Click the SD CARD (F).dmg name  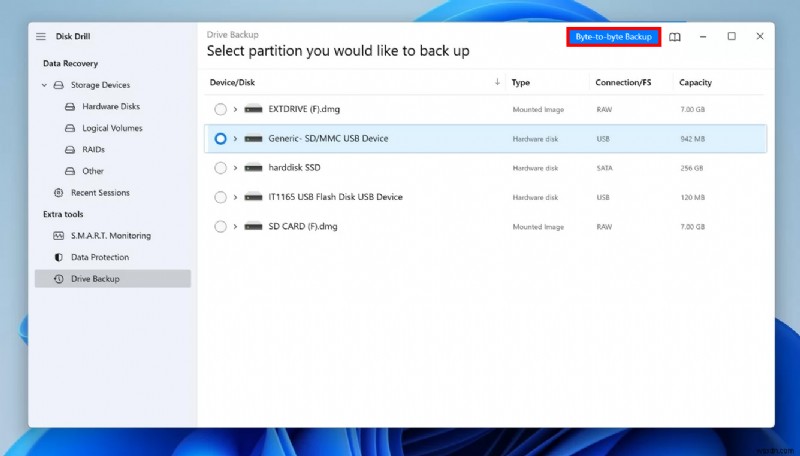(303, 226)
